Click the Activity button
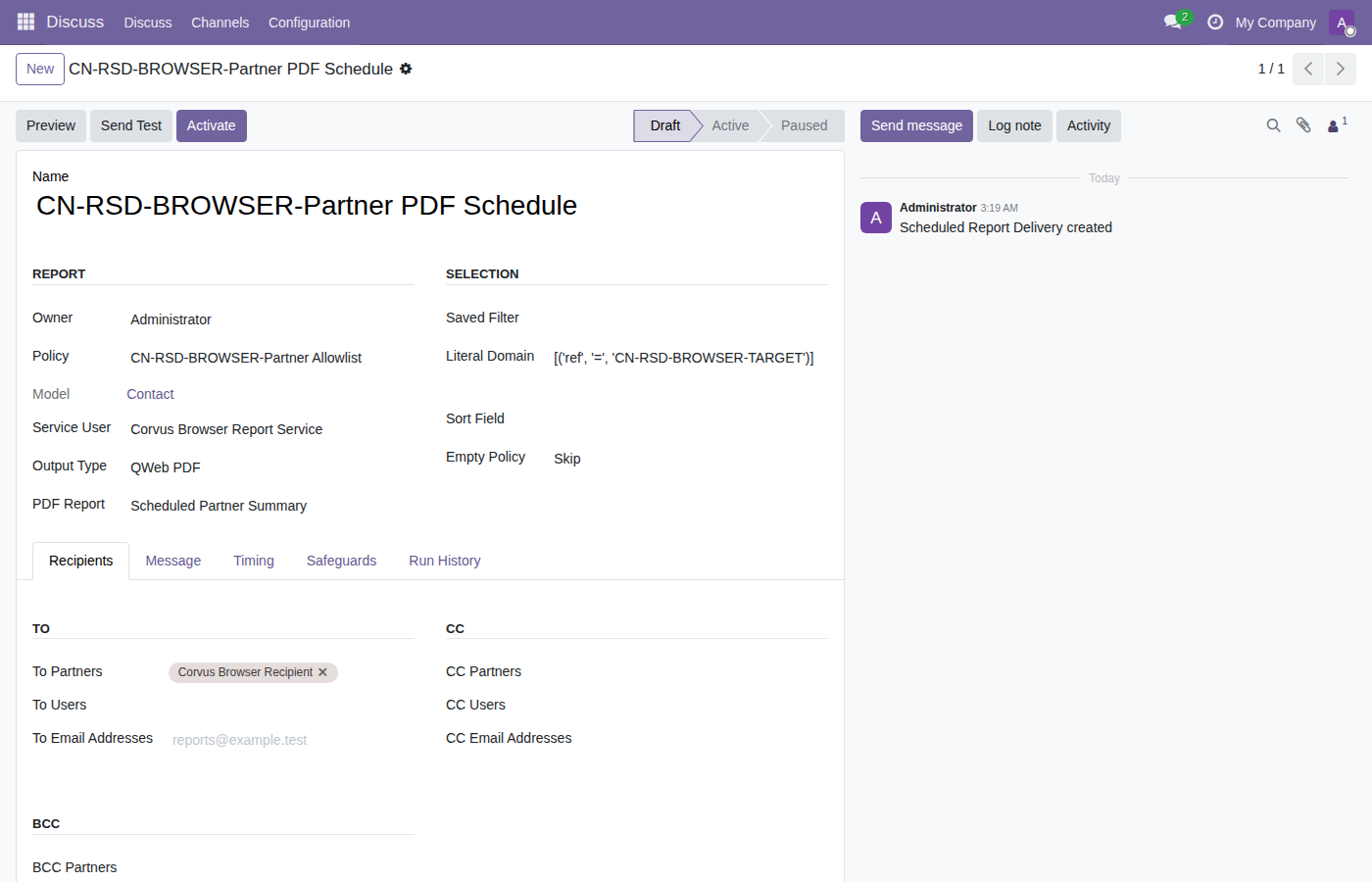The image size is (1372, 882). click(x=1089, y=125)
